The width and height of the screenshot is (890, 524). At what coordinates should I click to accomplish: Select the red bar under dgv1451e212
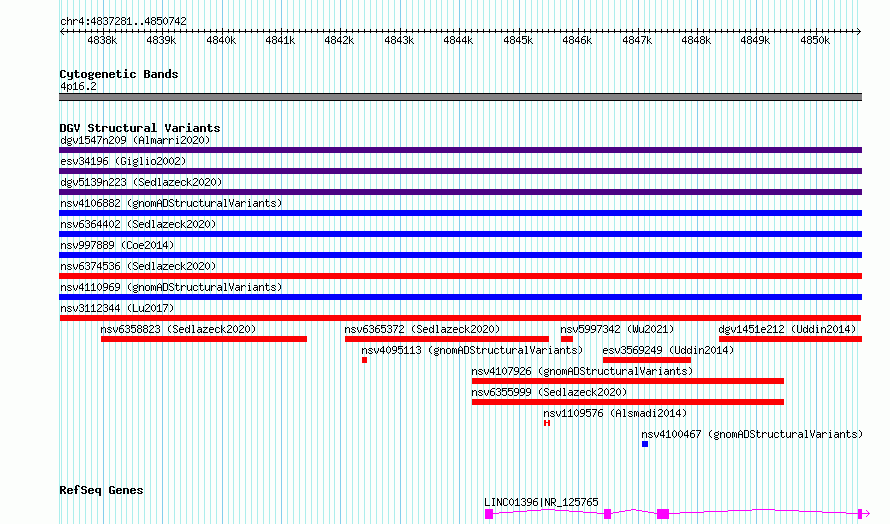click(790, 339)
